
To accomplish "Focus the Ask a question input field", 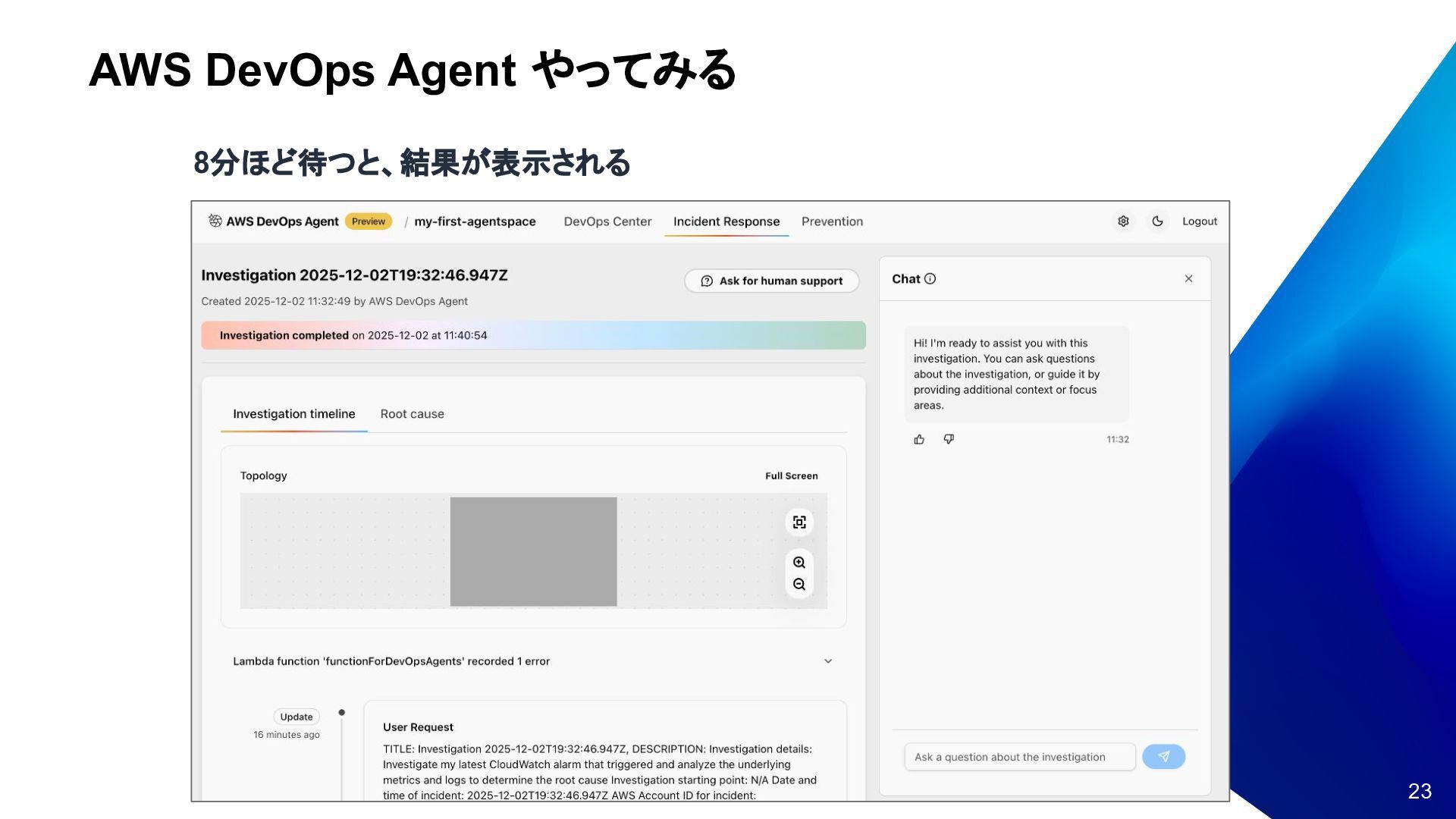I will pos(1019,757).
